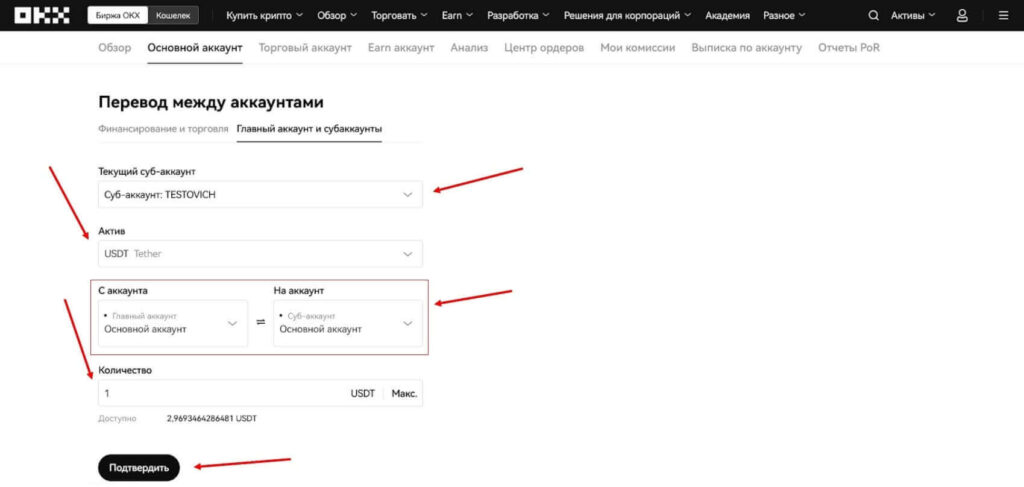Click the Количество input field
The image size is (1024, 487).
220,393
